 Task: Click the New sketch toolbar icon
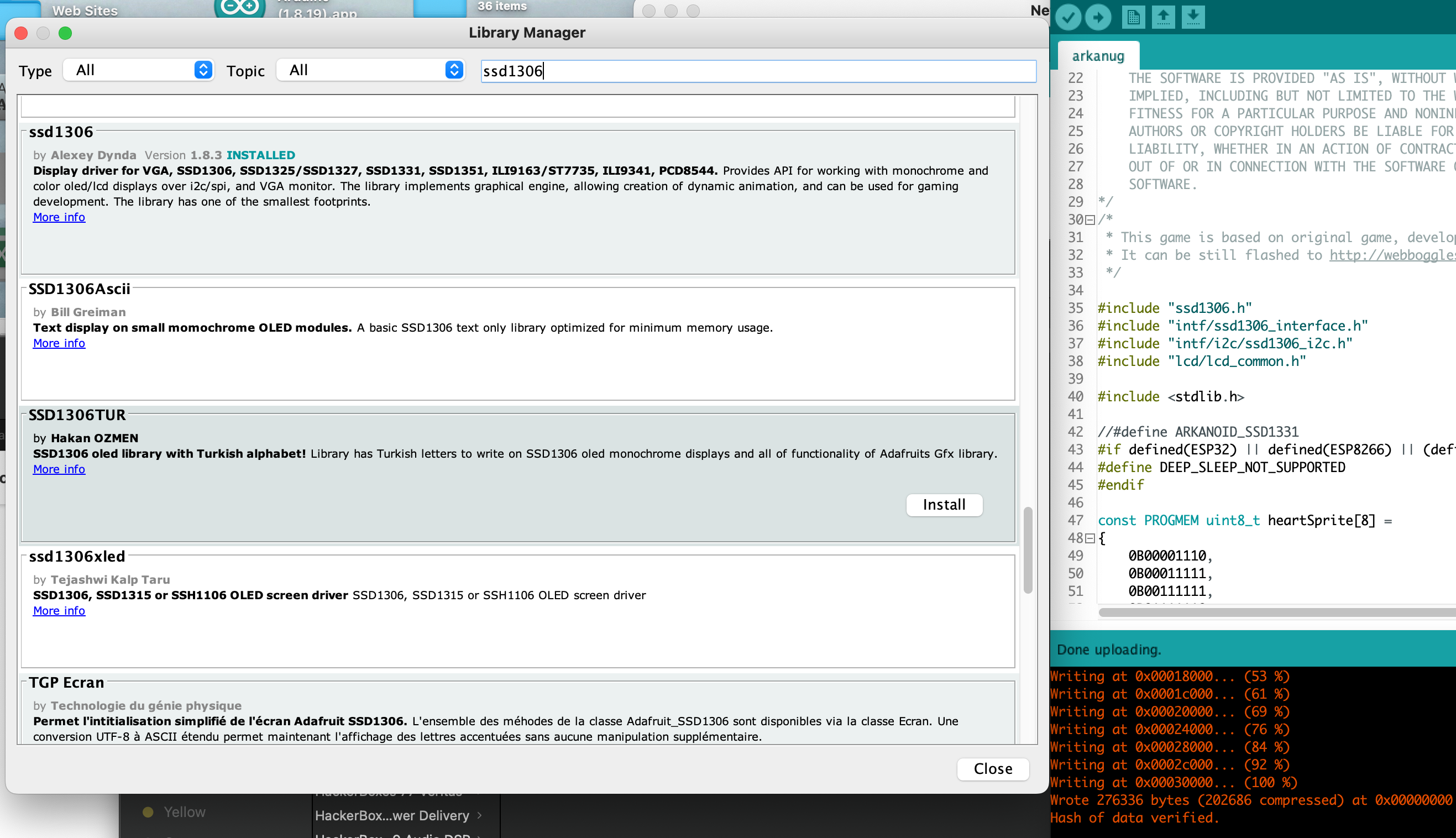(1133, 17)
